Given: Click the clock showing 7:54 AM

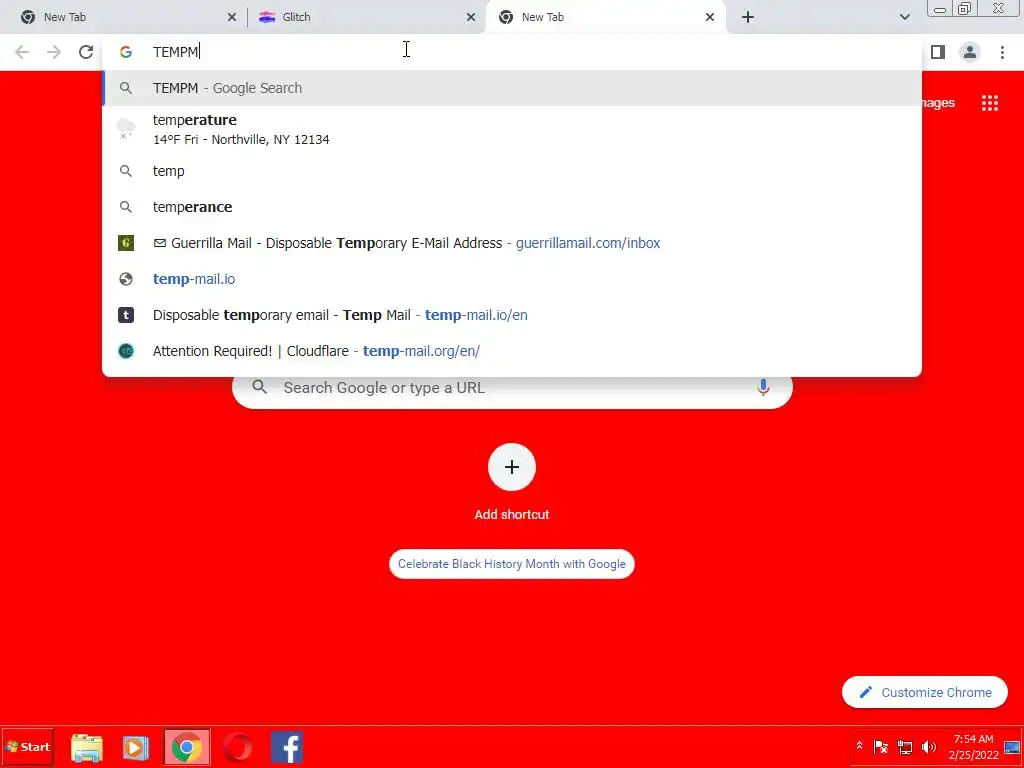Looking at the screenshot, I should pyautogui.click(x=973, y=739).
